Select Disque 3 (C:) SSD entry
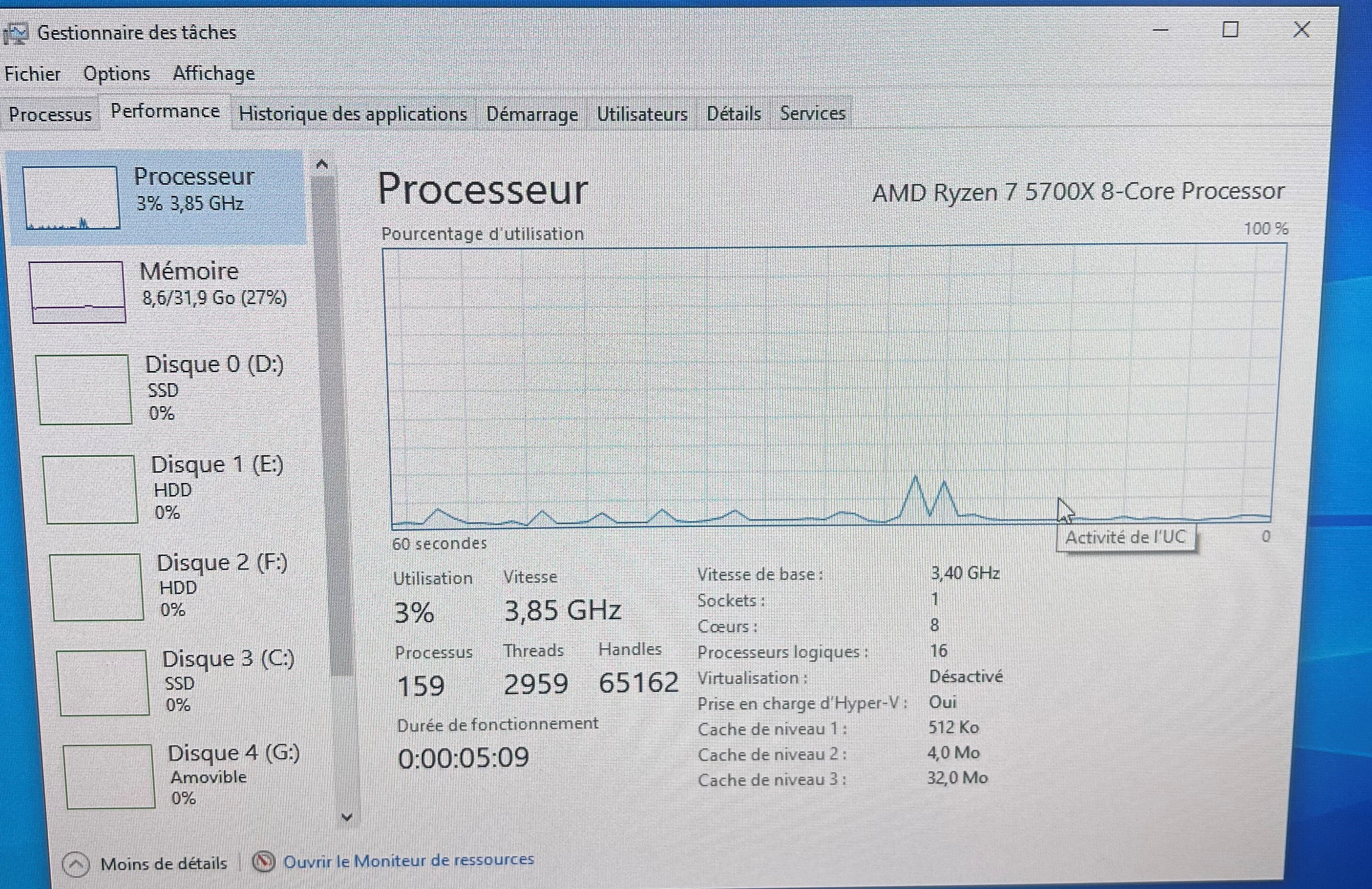1372x889 pixels. pos(228,680)
